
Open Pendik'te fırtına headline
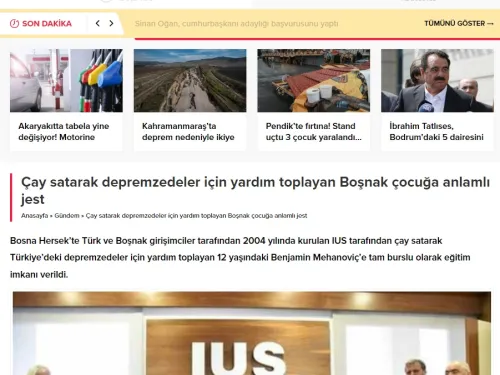point(313,132)
